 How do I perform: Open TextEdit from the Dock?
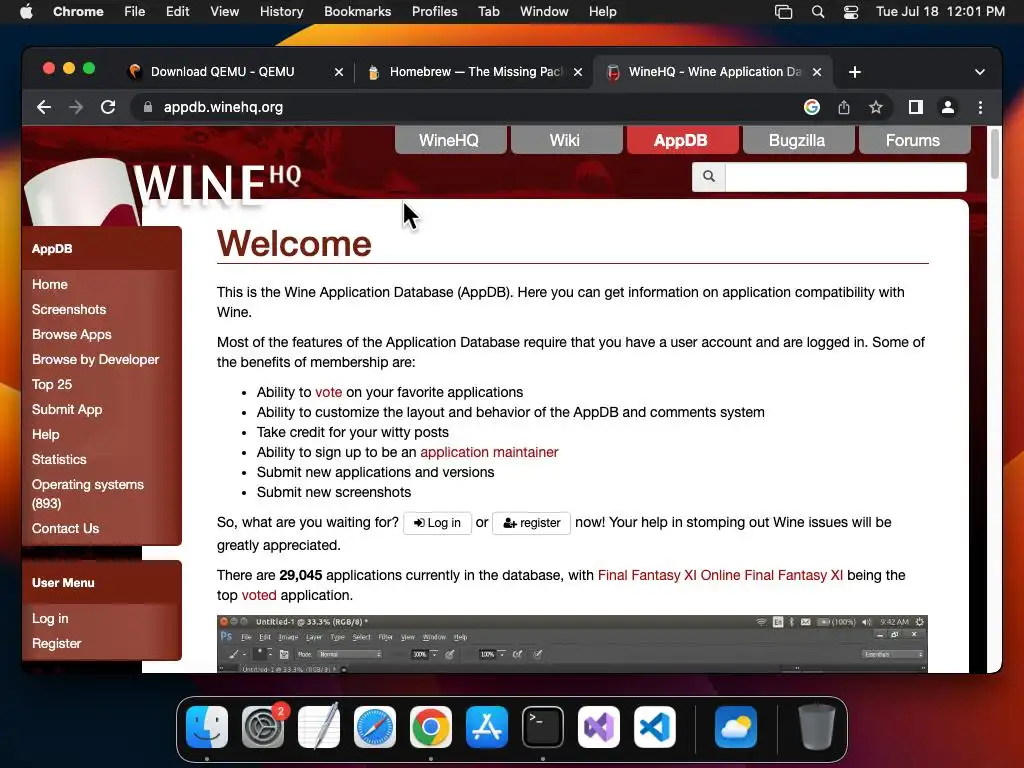(x=319, y=727)
